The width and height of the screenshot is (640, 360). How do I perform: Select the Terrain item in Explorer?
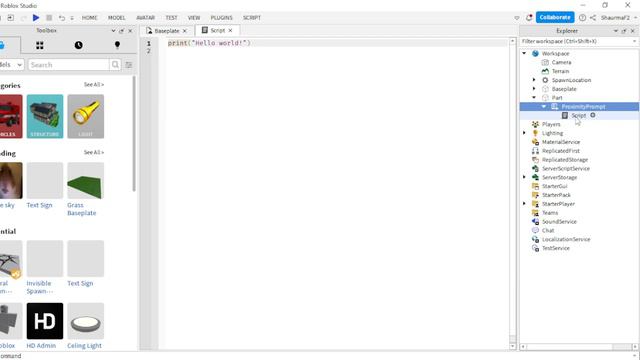[x=560, y=71]
